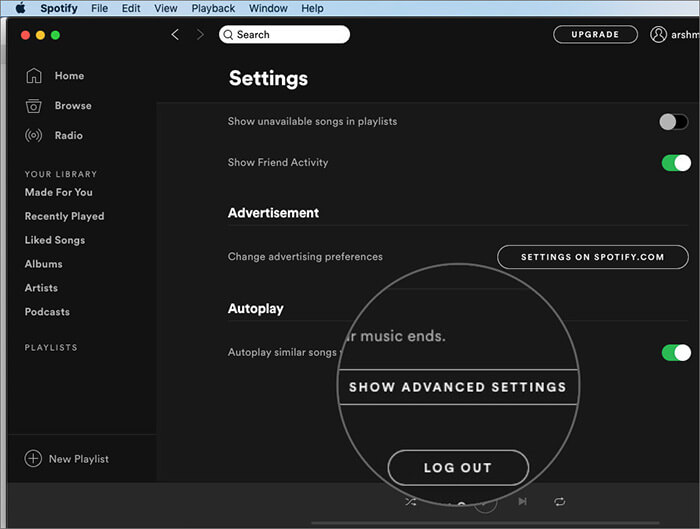Open the arshm account name
700x529 pixels.
pos(685,35)
